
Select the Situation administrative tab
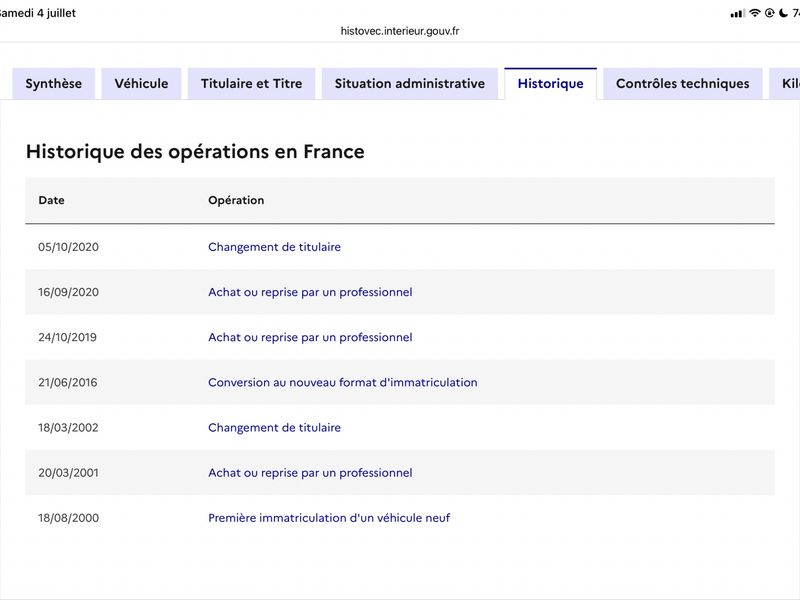(410, 84)
